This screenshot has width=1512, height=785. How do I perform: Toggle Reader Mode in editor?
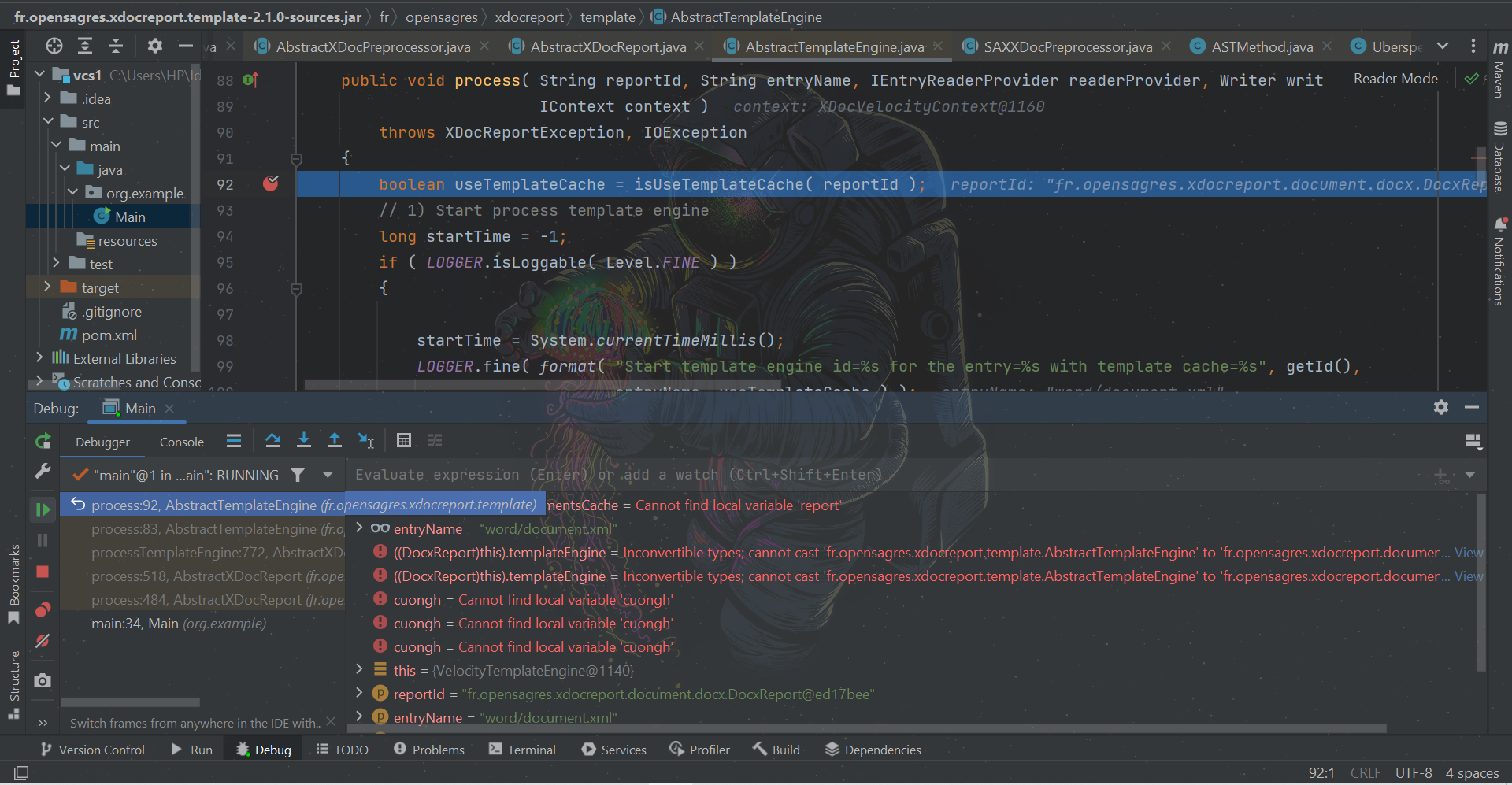[1395, 79]
